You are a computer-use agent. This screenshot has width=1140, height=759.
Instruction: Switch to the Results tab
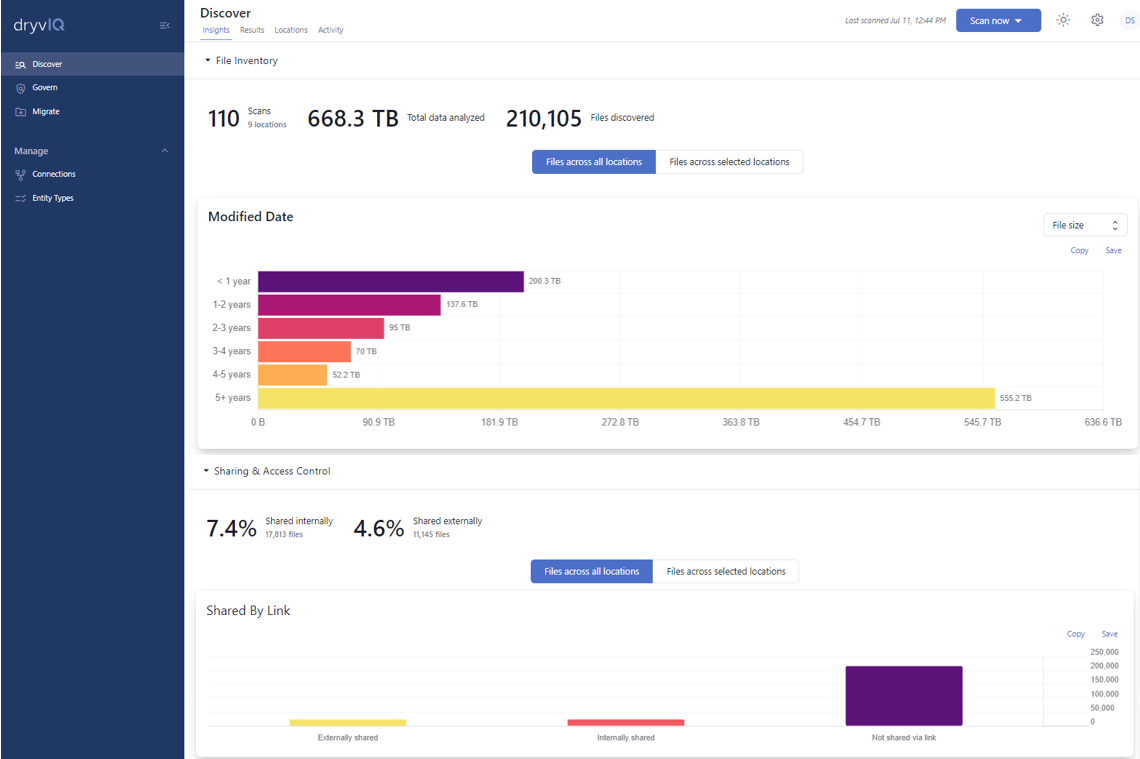point(252,30)
